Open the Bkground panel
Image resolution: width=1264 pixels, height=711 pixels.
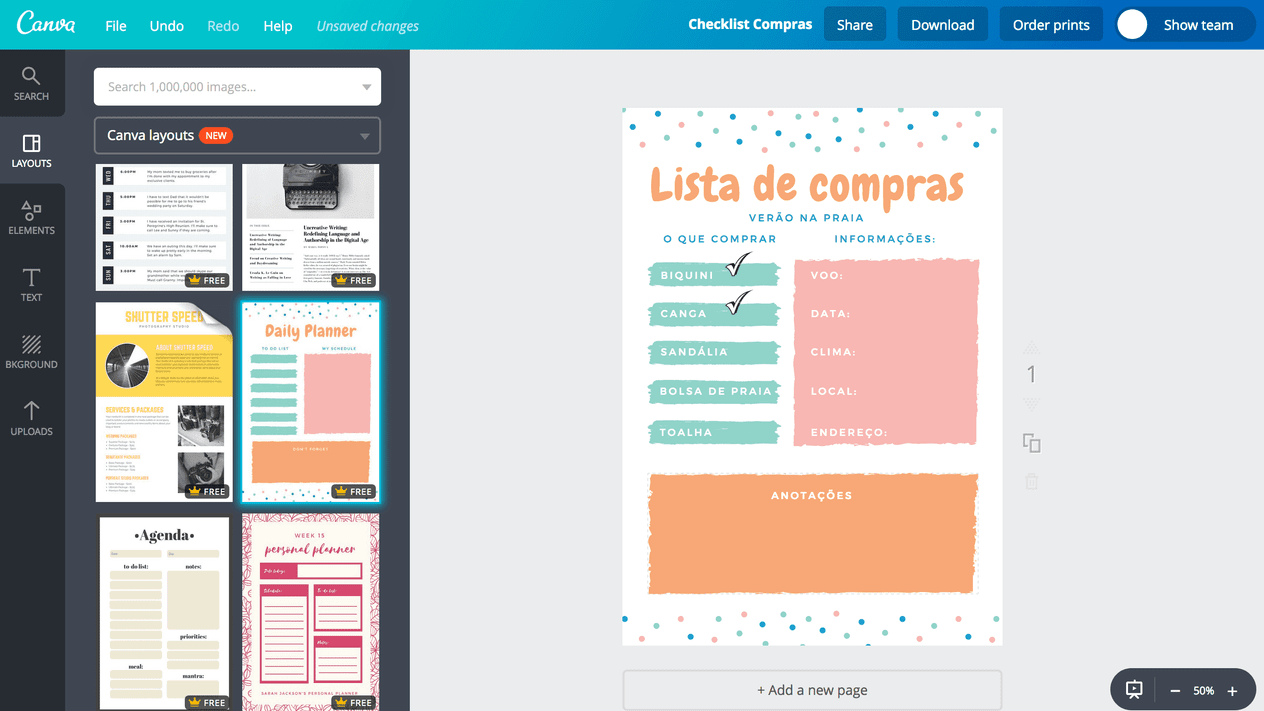click(31, 351)
